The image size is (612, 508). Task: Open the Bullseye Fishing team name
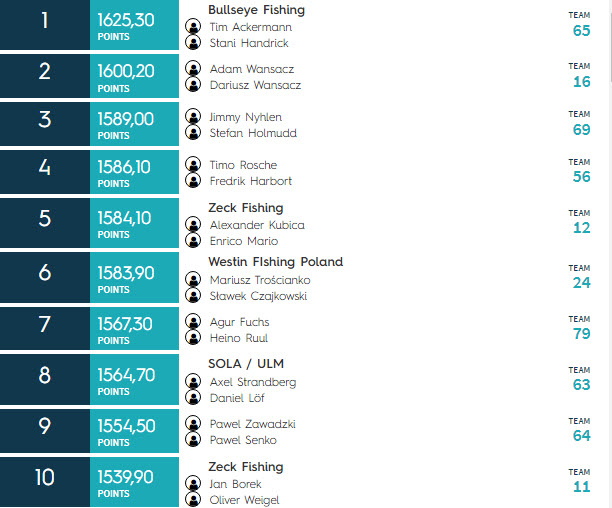click(256, 10)
